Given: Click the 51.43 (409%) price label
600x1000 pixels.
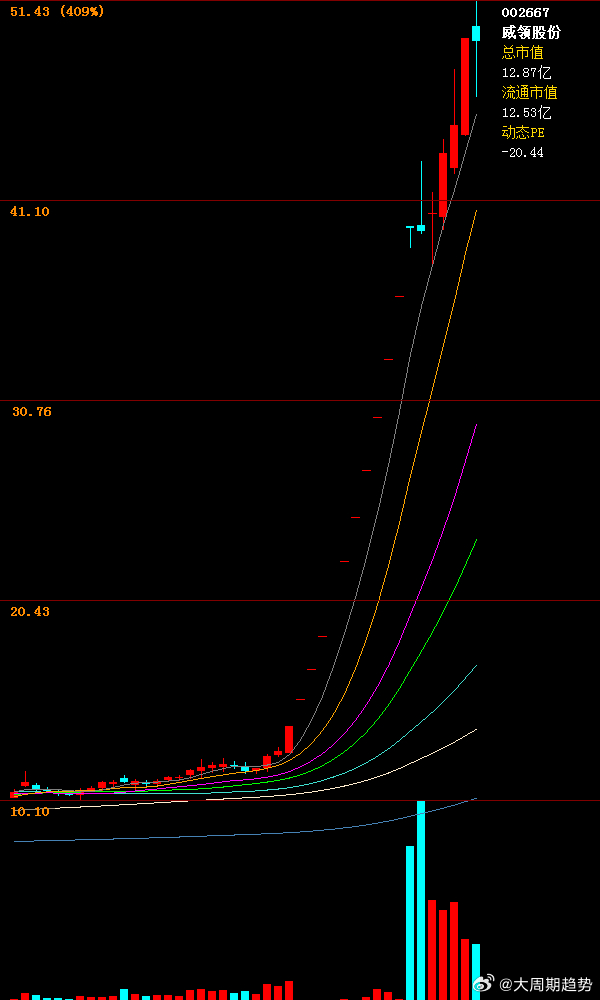Looking at the screenshot, I should pos(57,11).
